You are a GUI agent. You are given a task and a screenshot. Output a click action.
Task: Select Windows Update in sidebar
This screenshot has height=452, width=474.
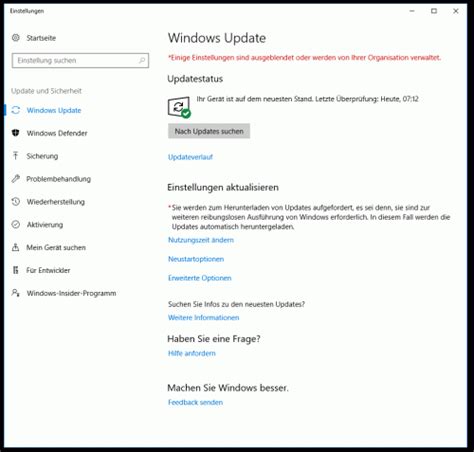(54, 110)
